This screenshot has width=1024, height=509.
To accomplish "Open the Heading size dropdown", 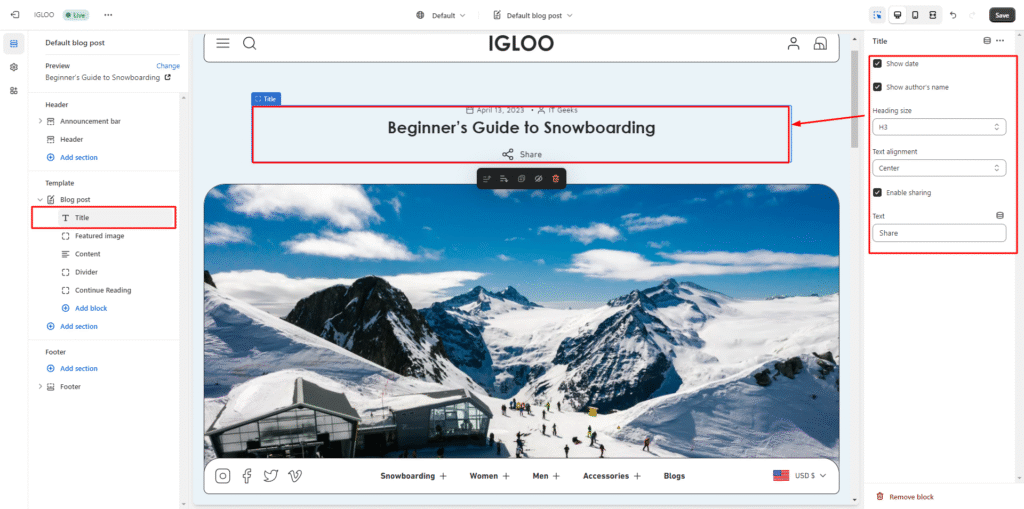I will click(938, 127).
